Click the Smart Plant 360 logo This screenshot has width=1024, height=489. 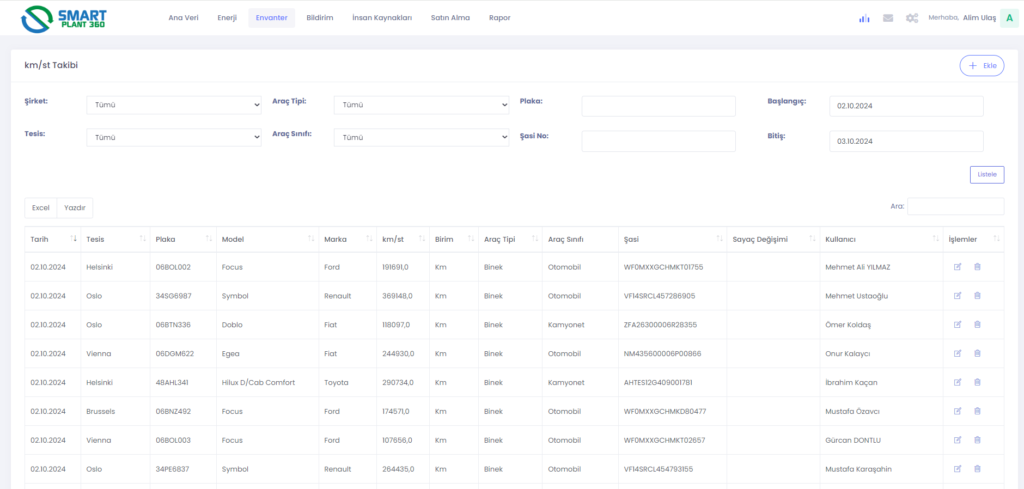click(64, 18)
